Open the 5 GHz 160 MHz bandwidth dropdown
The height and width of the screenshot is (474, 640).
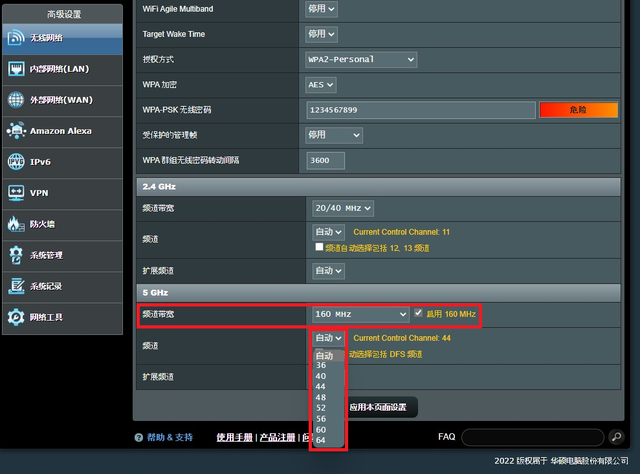(361, 314)
